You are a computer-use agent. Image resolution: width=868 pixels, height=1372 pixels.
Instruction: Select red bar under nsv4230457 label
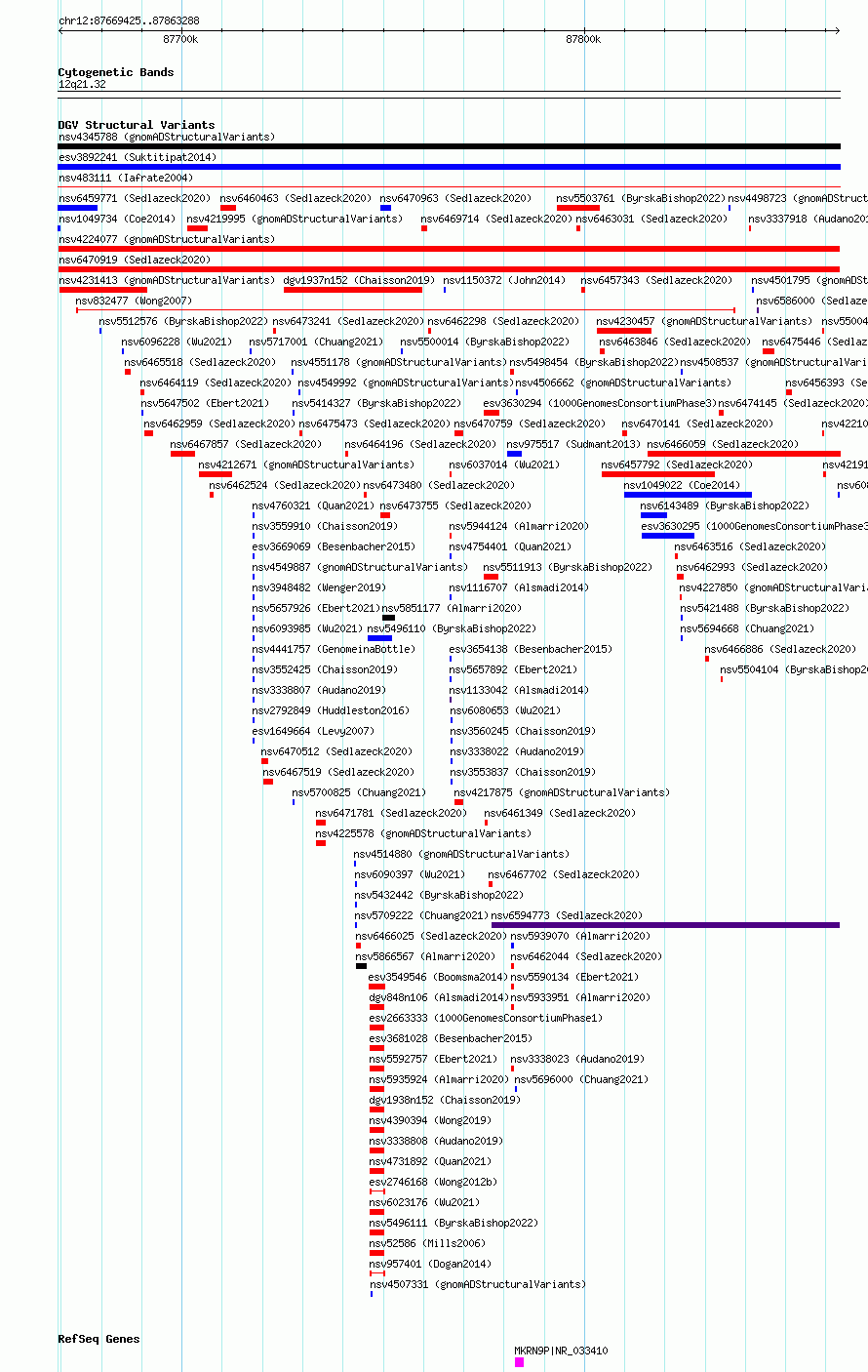(x=624, y=331)
